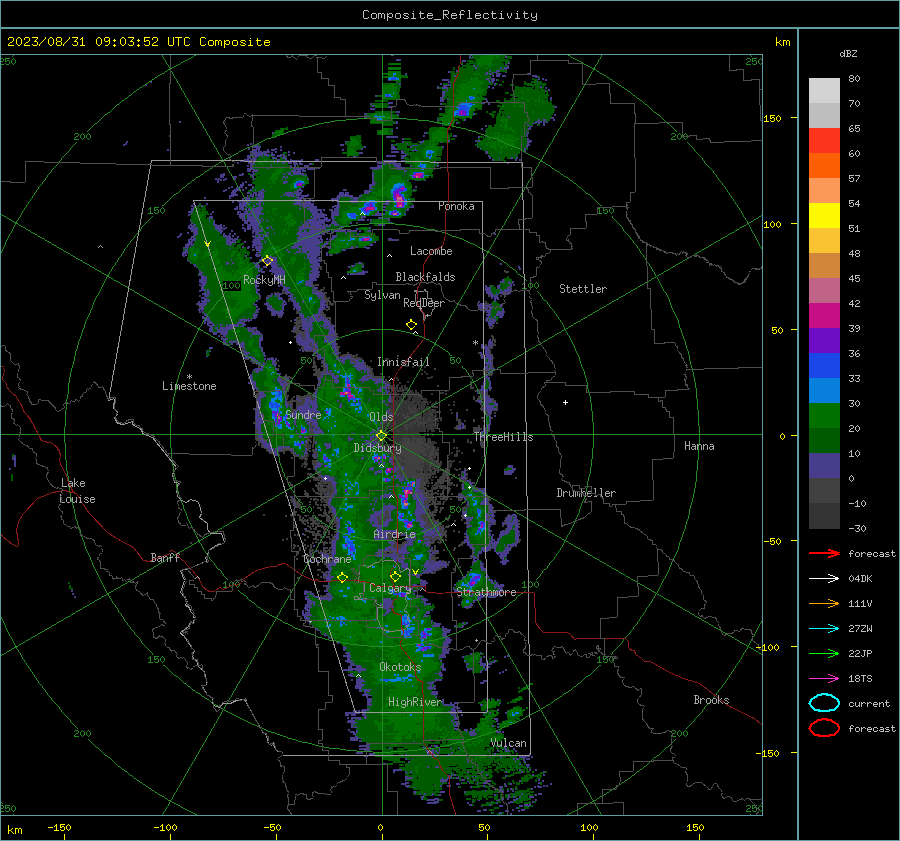
Task: Click the -150 tick on bottom axis
Action: pos(59,828)
